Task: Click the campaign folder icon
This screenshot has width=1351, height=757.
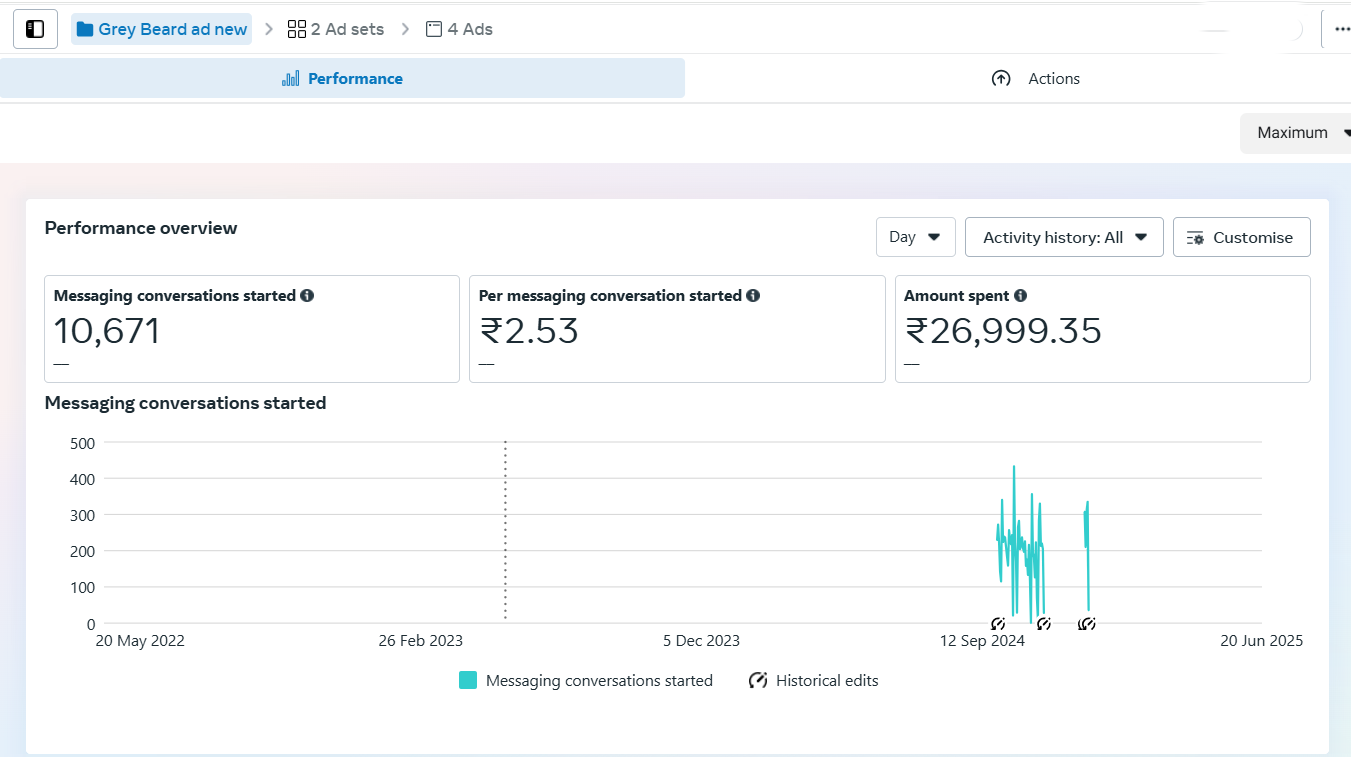Action: point(85,29)
